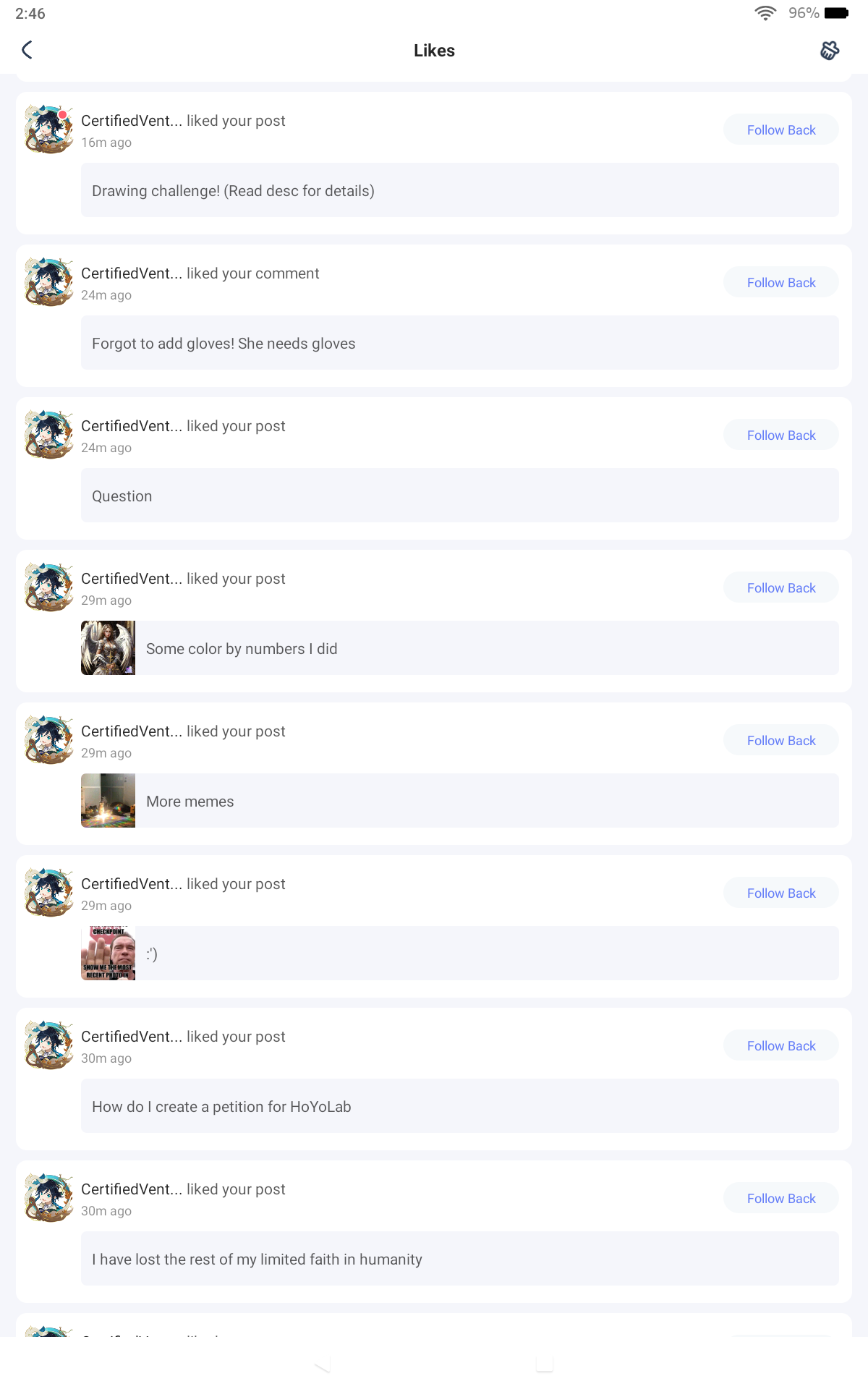The width and height of the screenshot is (868, 1389).
Task: Tap avatar on the Question notification
Action: click(x=48, y=435)
